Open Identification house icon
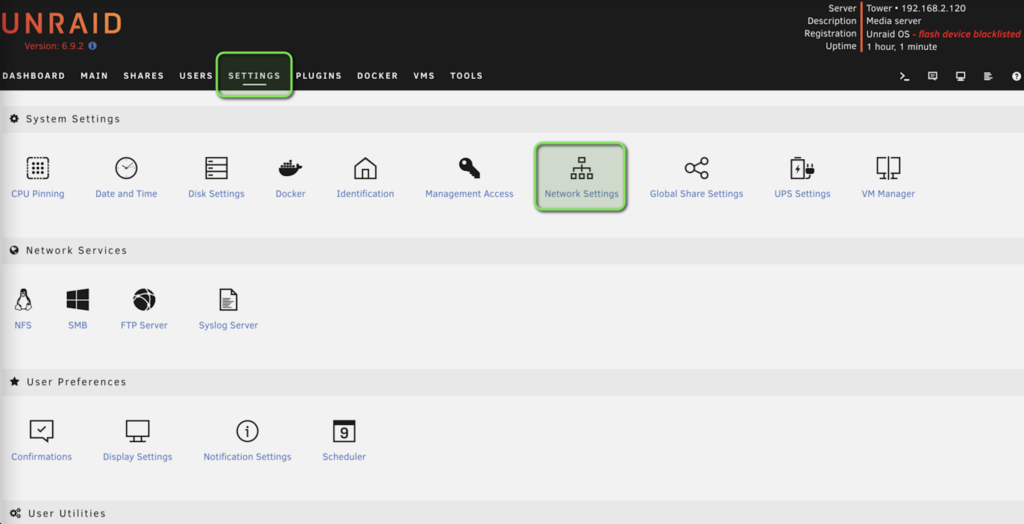 tap(365, 168)
